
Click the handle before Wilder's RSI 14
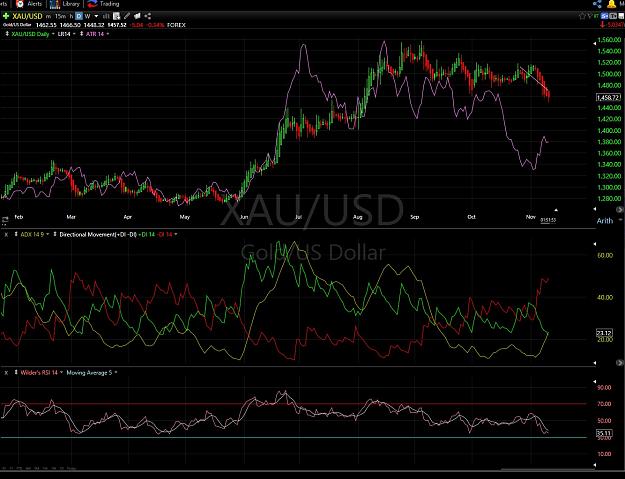coord(16,373)
